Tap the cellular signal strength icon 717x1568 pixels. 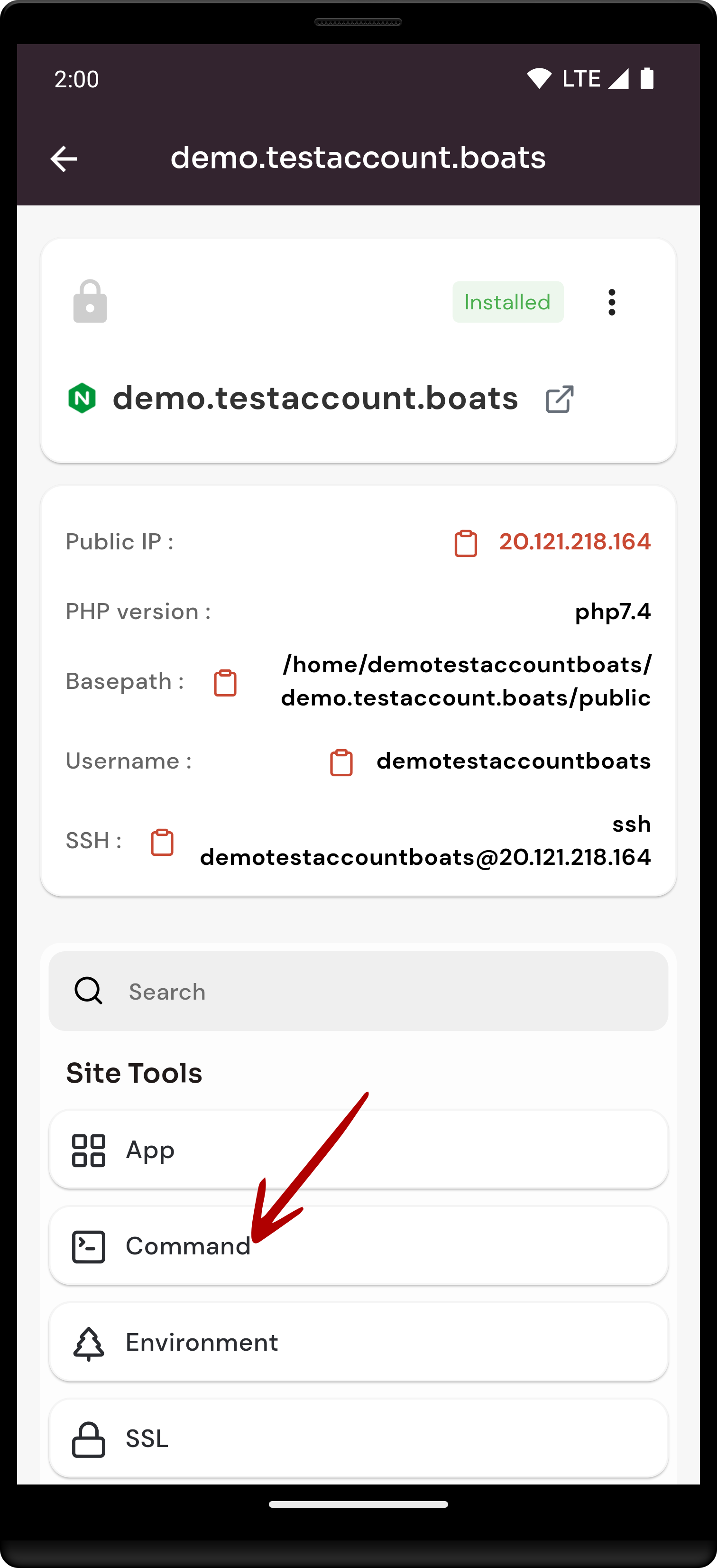pos(618,79)
